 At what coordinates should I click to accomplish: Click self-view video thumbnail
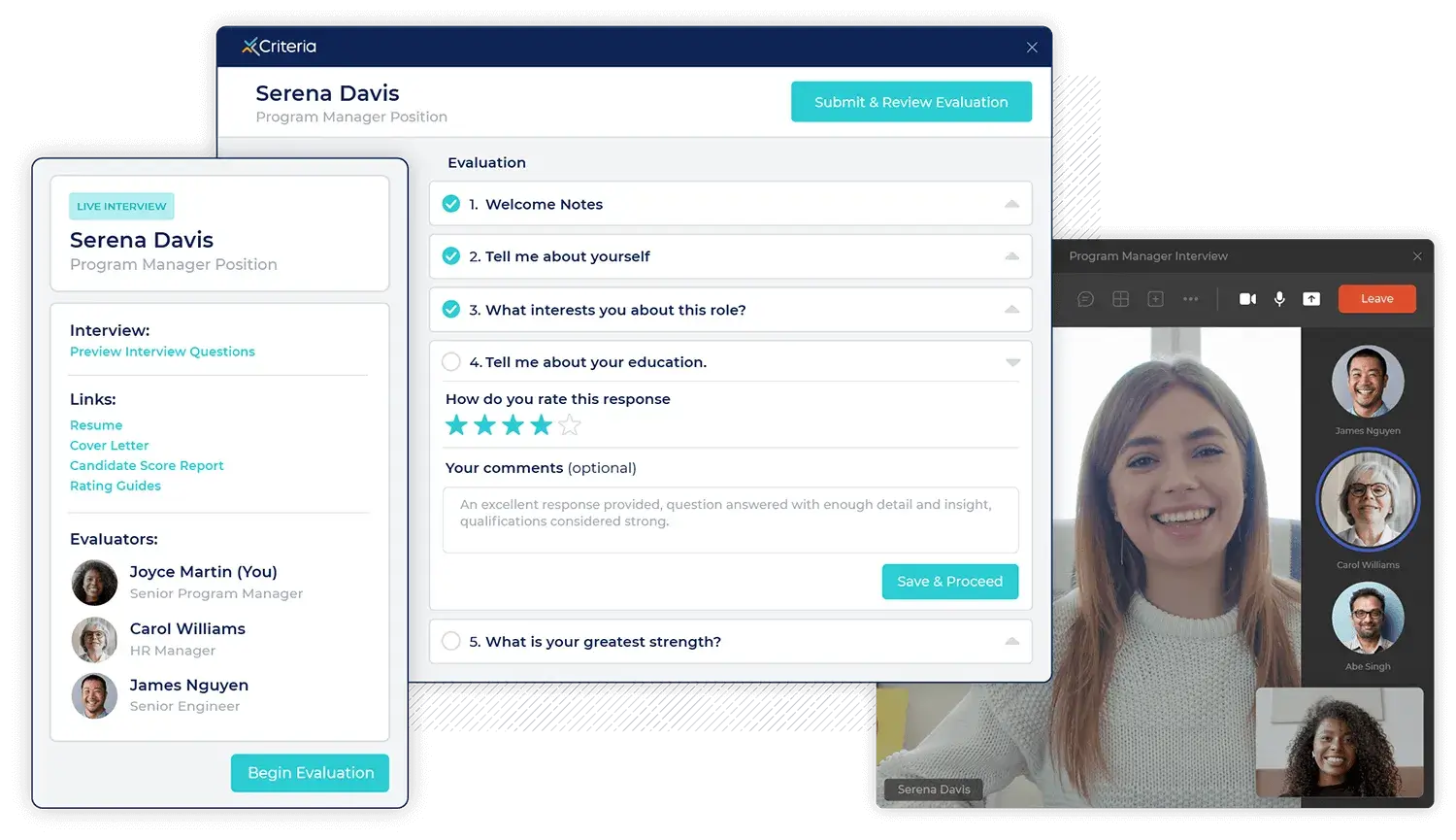(x=1340, y=743)
